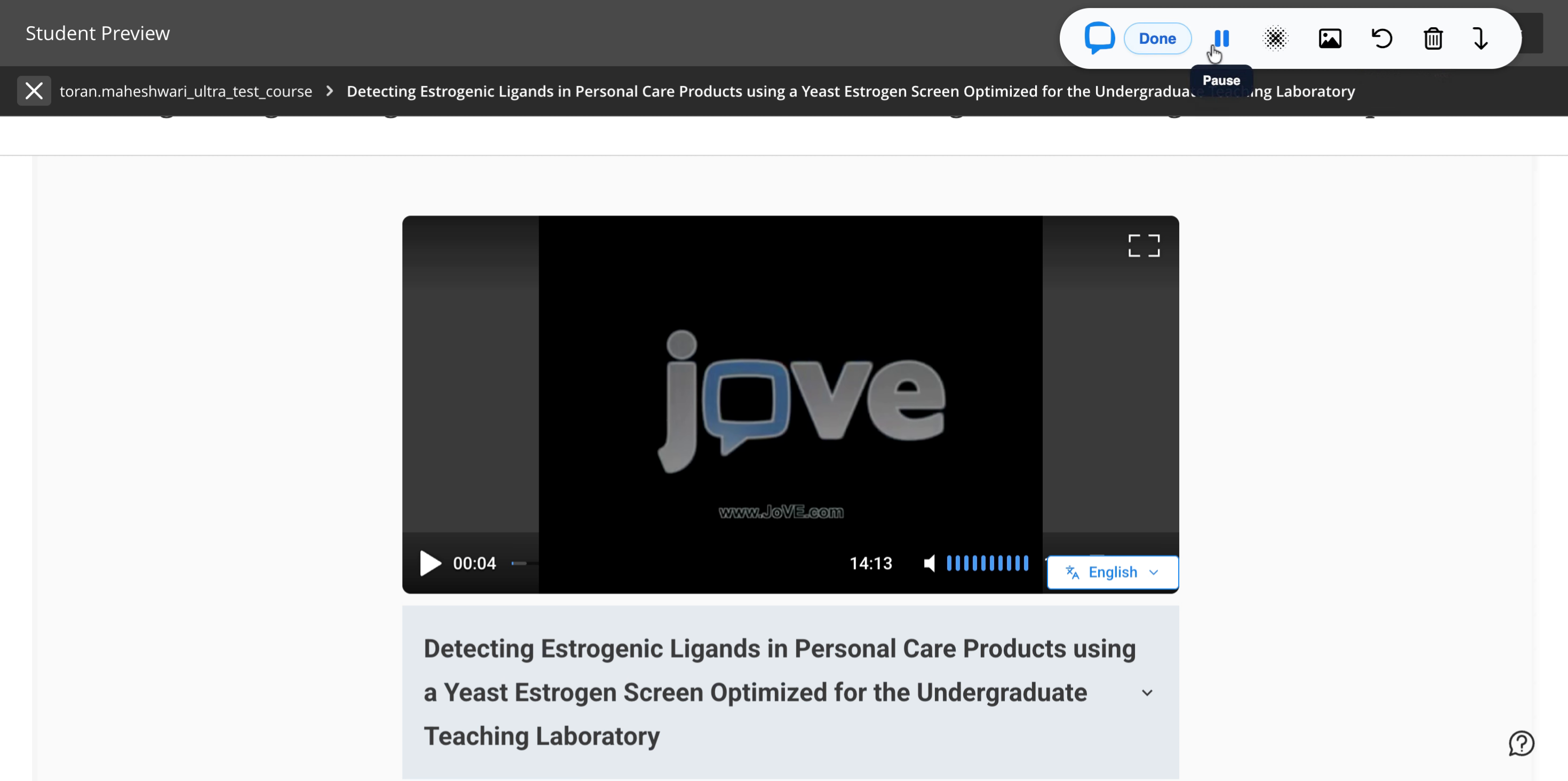Viewport: 1568px width, 781px height.
Task: Click the downward arrow icon in toolbar
Action: tap(1481, 38)
